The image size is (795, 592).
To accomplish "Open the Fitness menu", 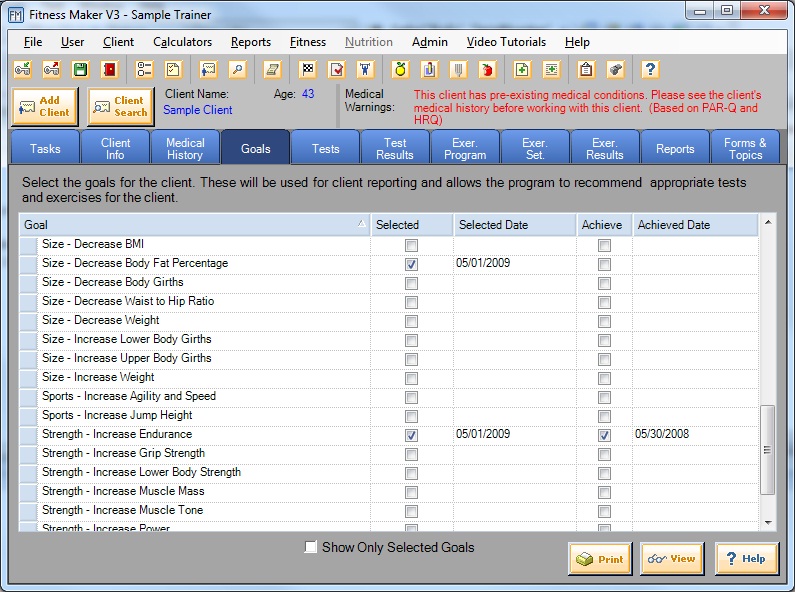I will [x=308, y=42].
